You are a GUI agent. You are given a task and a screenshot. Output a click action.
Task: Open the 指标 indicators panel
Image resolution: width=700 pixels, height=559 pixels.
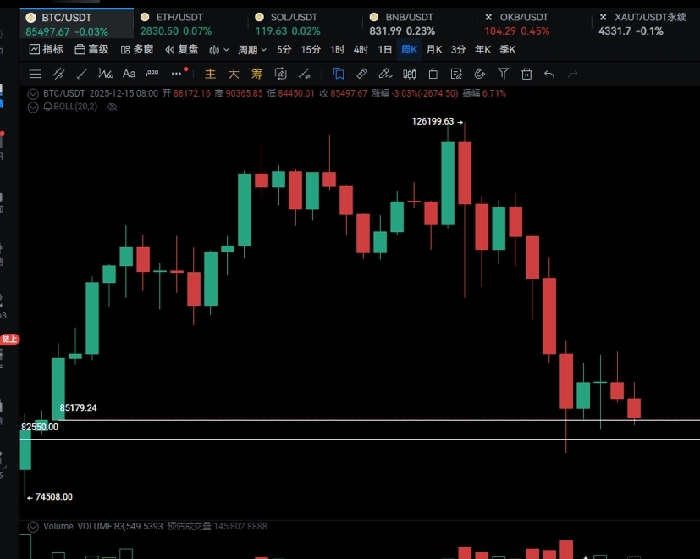tap(44, 49)
